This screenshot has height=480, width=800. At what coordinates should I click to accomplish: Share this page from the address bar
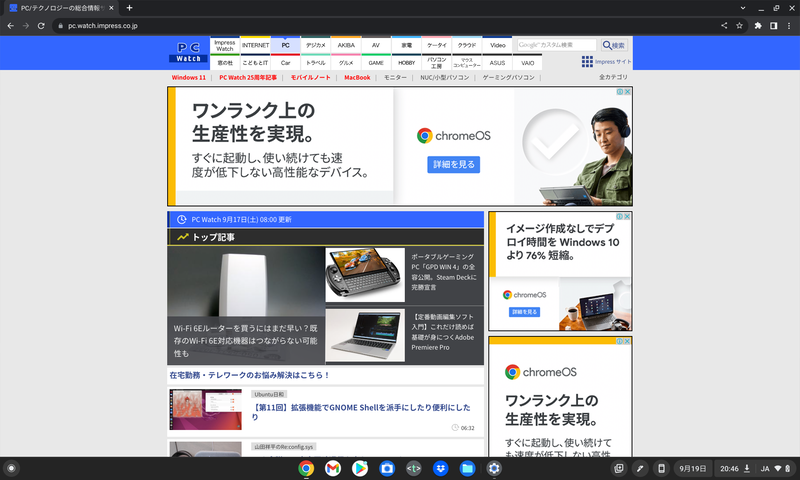click(724, 26)
